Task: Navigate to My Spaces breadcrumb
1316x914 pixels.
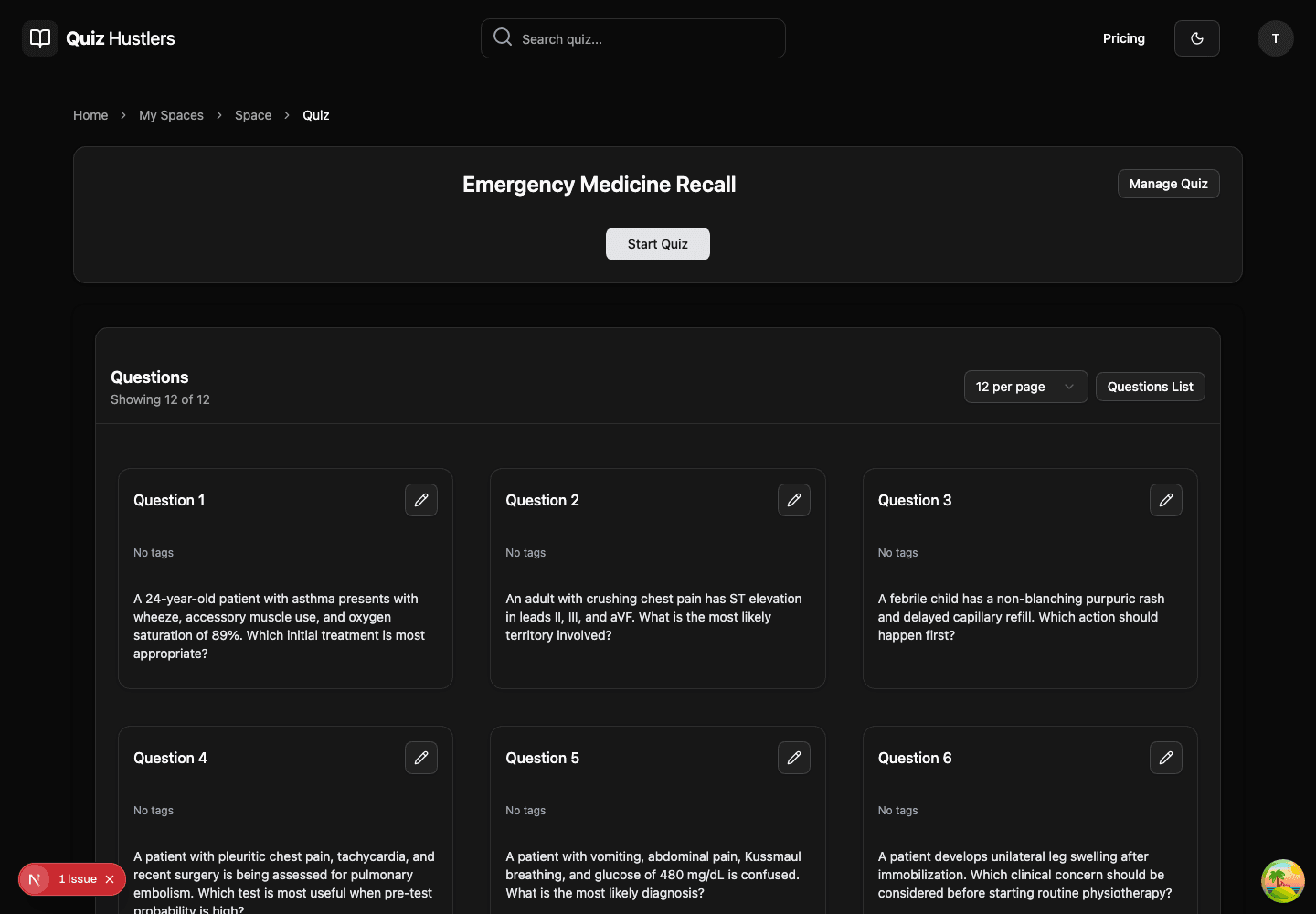Action: pyautogui.click(x=171, y=115)
